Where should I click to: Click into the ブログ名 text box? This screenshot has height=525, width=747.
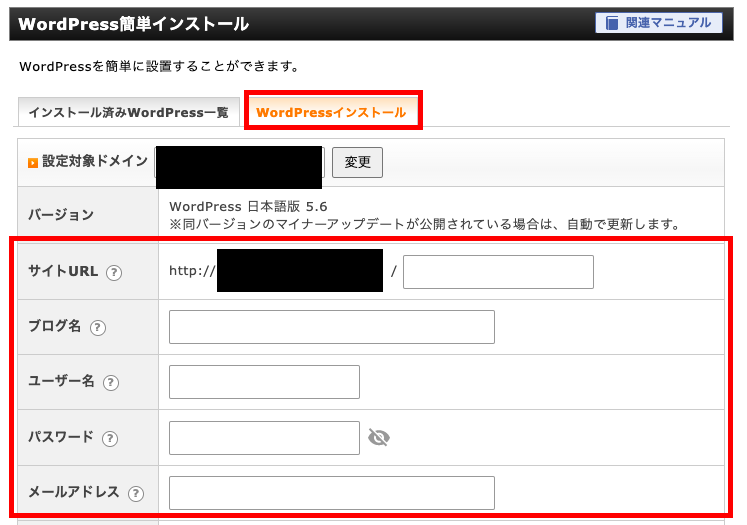coord(332,327)
